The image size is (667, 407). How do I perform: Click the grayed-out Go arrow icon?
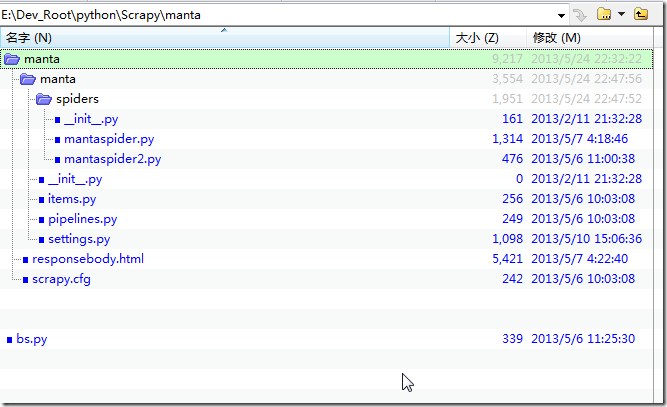(580, 15)
